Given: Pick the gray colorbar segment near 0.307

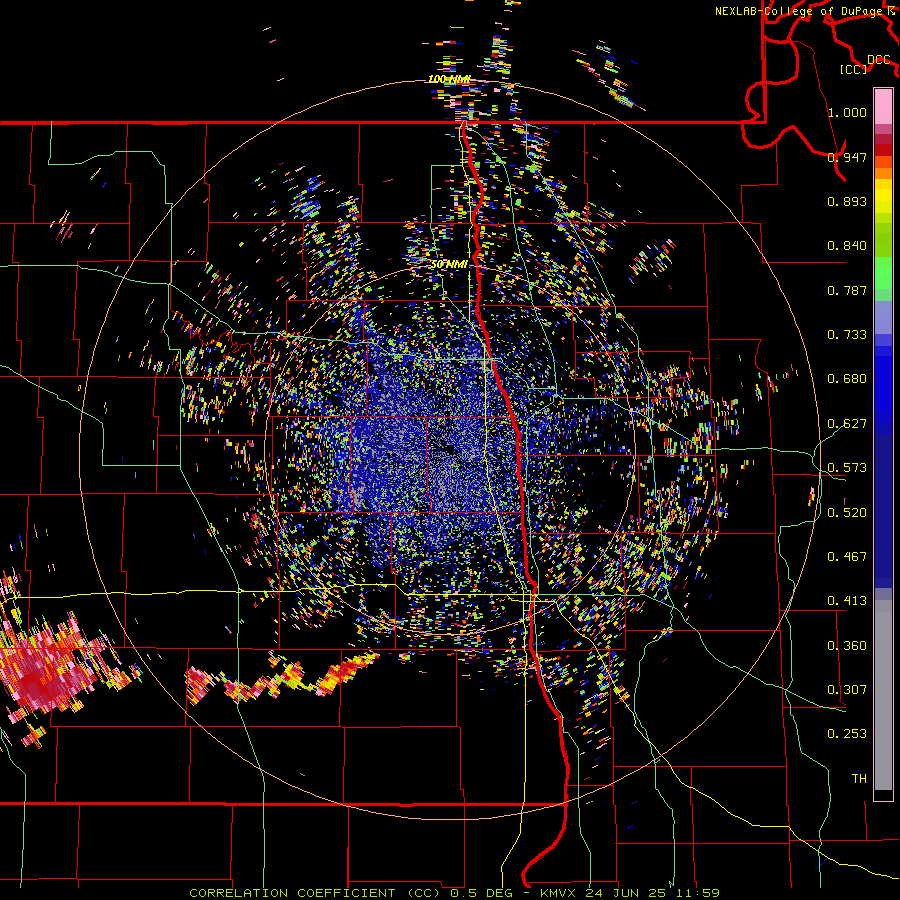Looking at the screenshot, I should point(883,695).
